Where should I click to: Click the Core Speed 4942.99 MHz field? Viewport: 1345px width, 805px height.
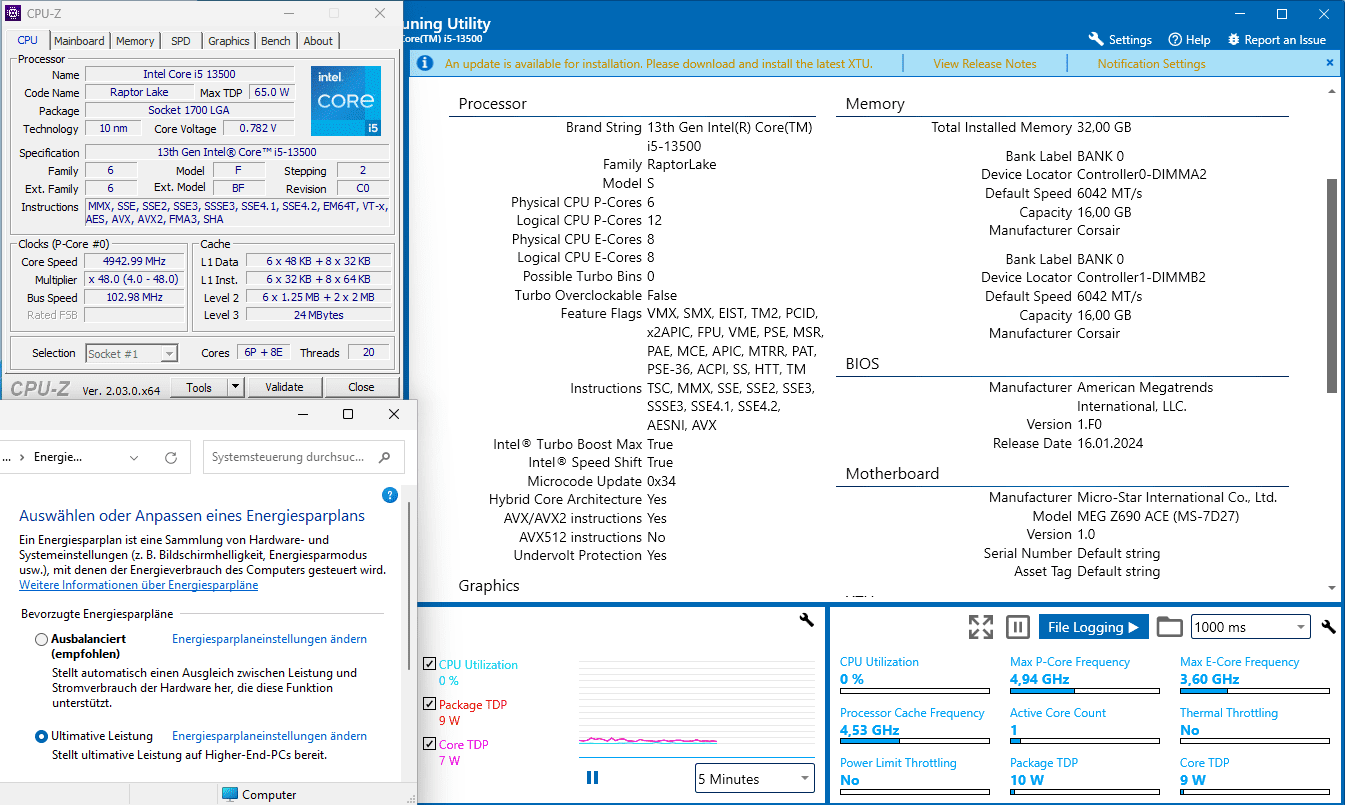click(135, 262)
